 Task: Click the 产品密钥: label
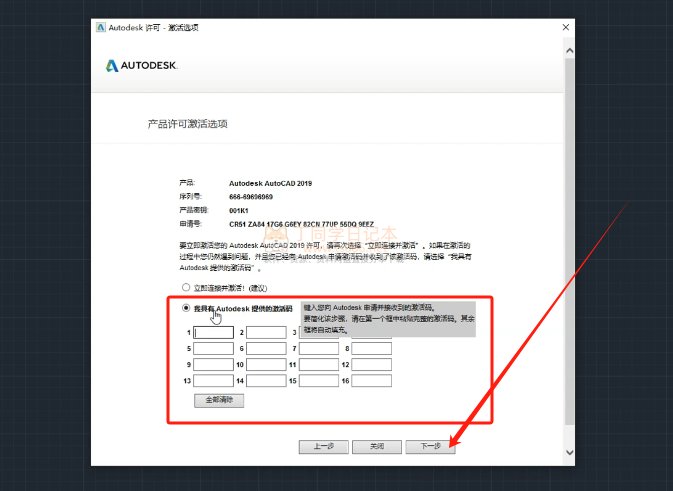point(194,210)
